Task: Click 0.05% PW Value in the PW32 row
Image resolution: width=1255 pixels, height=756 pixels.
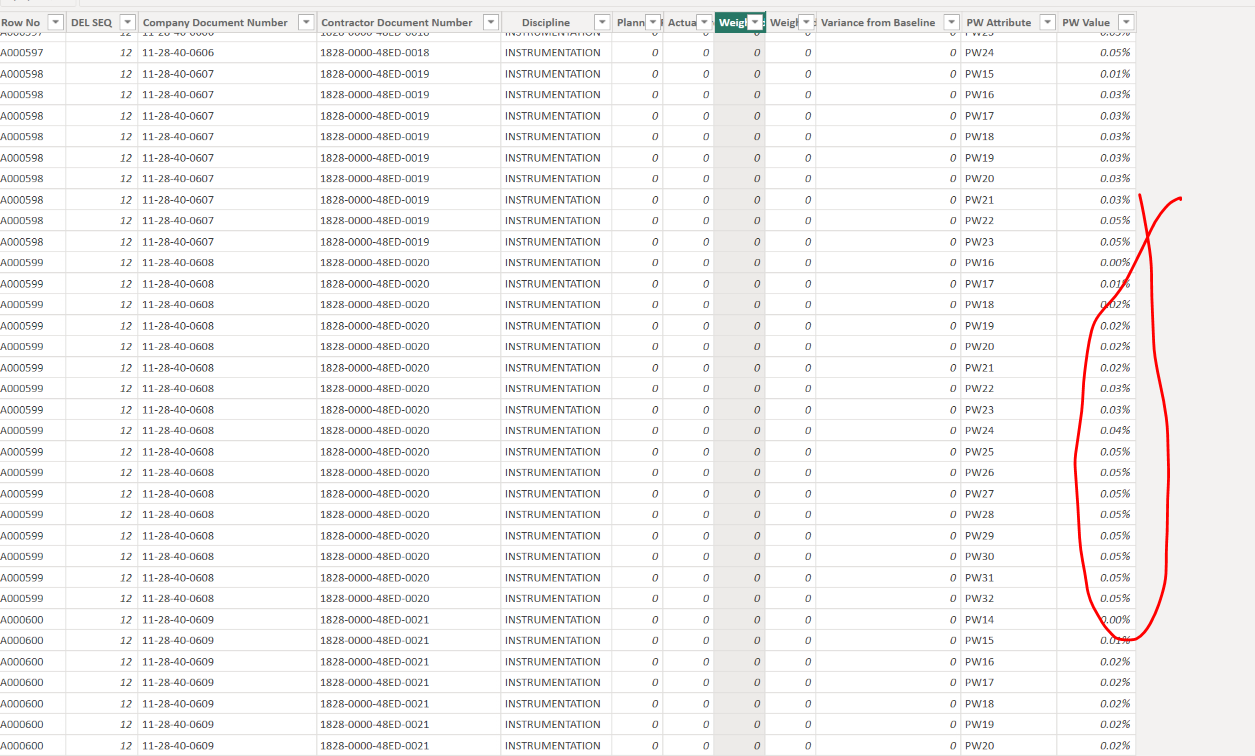Action: point(1096,598)
